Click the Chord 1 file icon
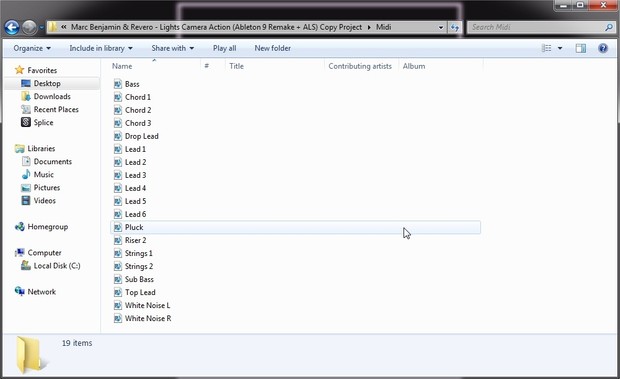The image size is (620, 379). tap(117, 97)
